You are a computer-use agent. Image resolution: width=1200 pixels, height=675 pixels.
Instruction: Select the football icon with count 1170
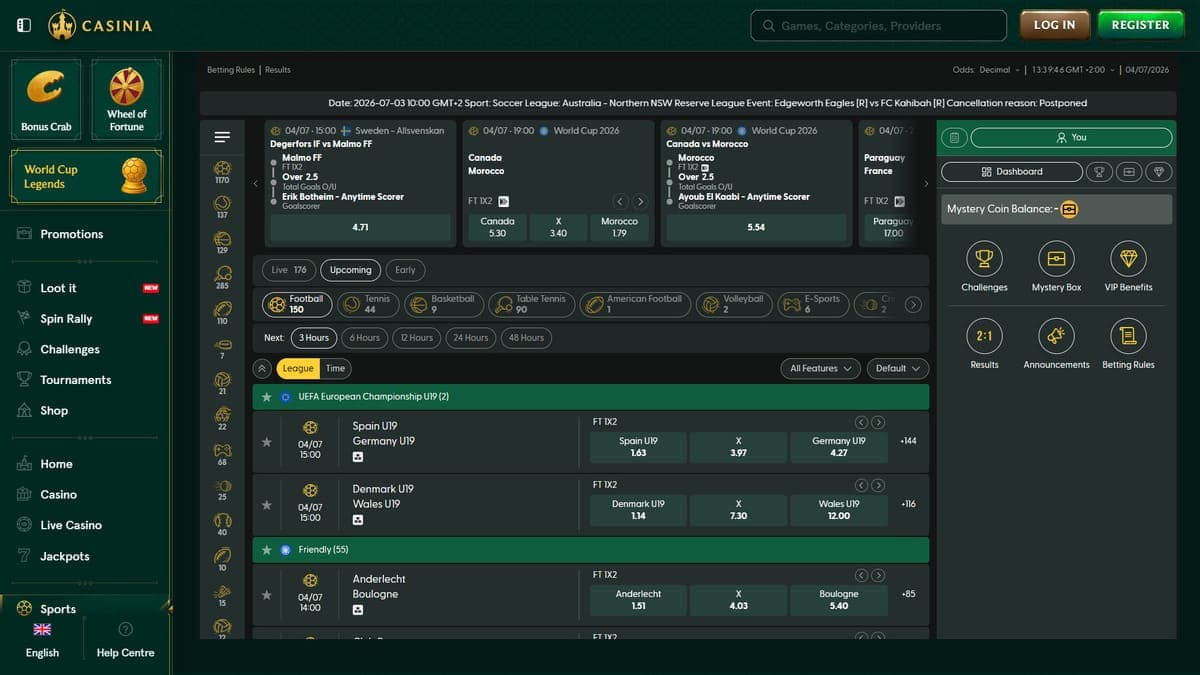[222, 167]
